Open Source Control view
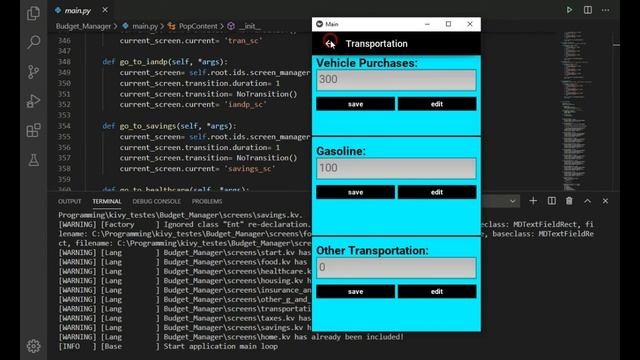The height and width of the screenshot is (360, 640). (x=33, y=72)
